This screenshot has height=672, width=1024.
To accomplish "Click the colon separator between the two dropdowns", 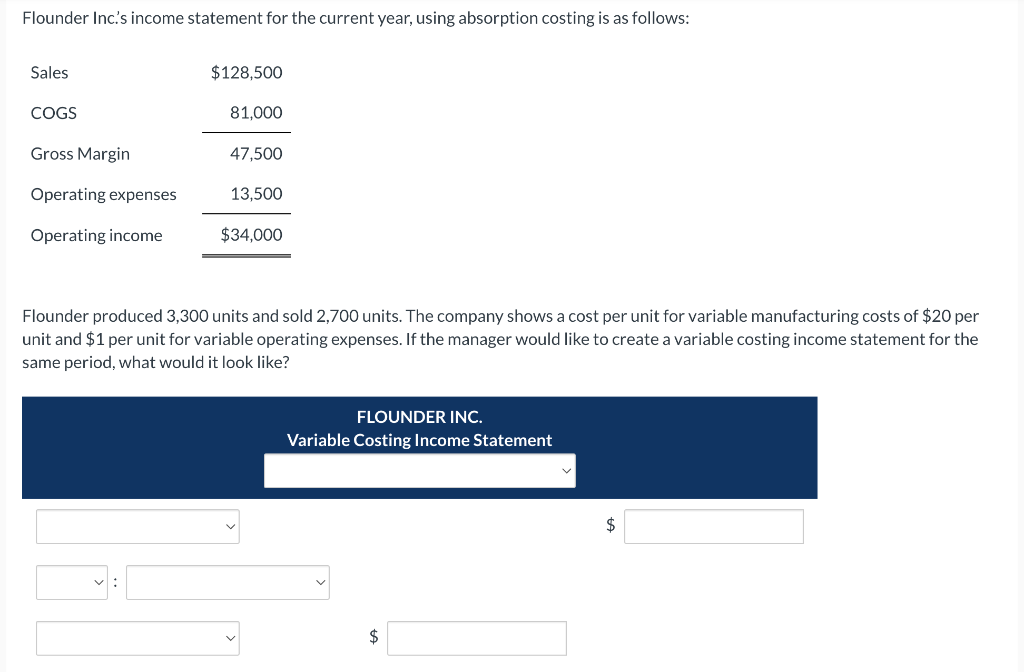I will pos(115,582).
